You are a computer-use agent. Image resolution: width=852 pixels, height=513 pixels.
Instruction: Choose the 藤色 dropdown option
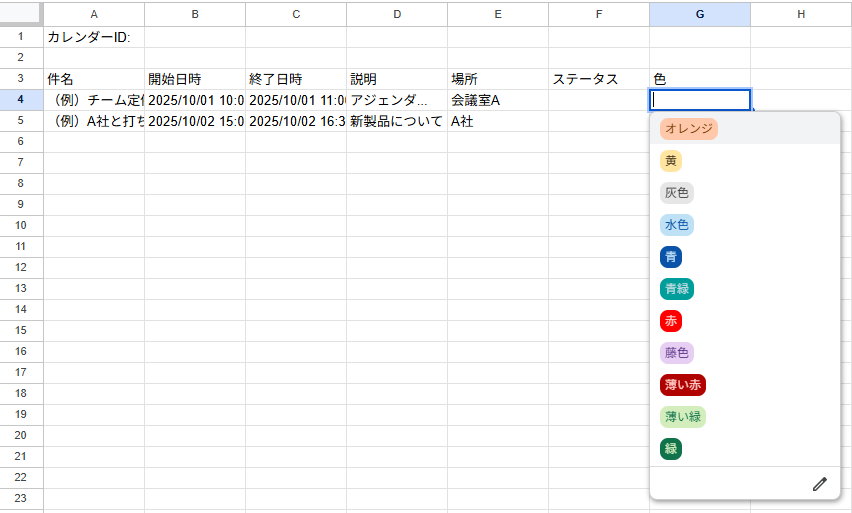(x=677, y=353)
